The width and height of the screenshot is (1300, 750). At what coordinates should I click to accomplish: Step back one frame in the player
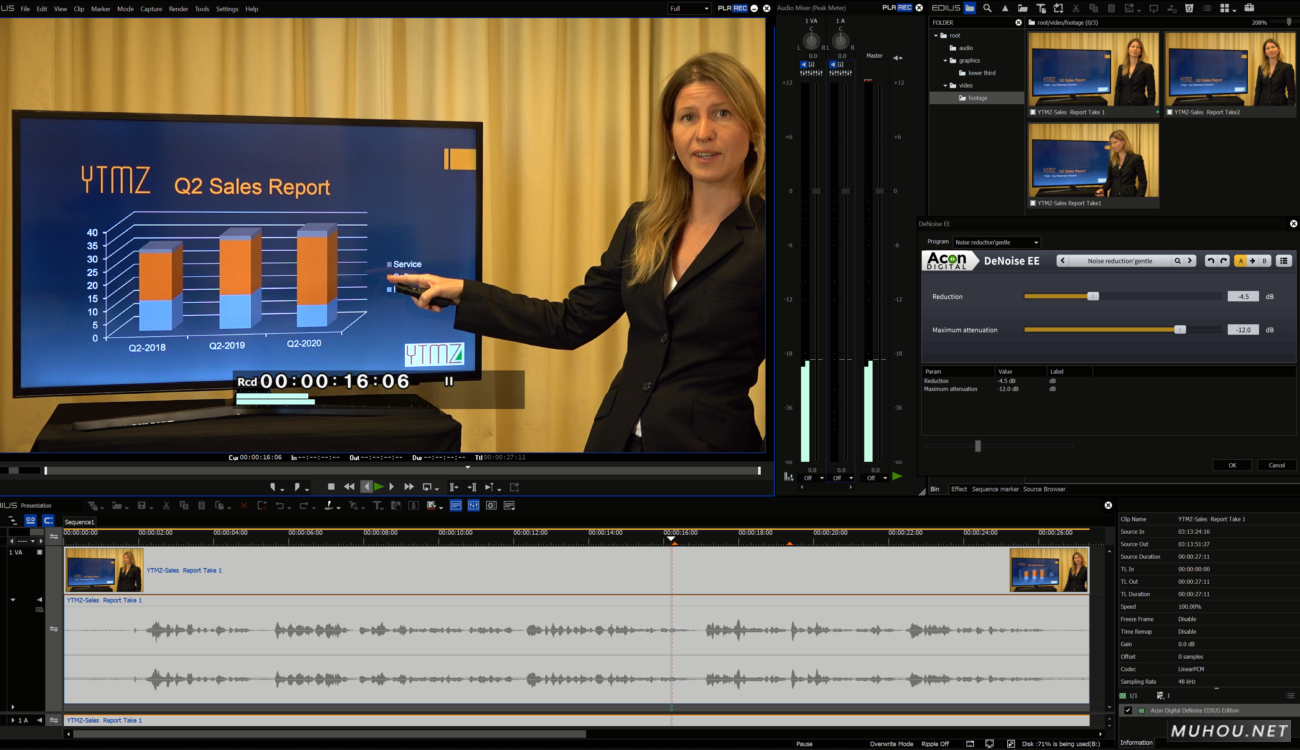coord(366,487)
